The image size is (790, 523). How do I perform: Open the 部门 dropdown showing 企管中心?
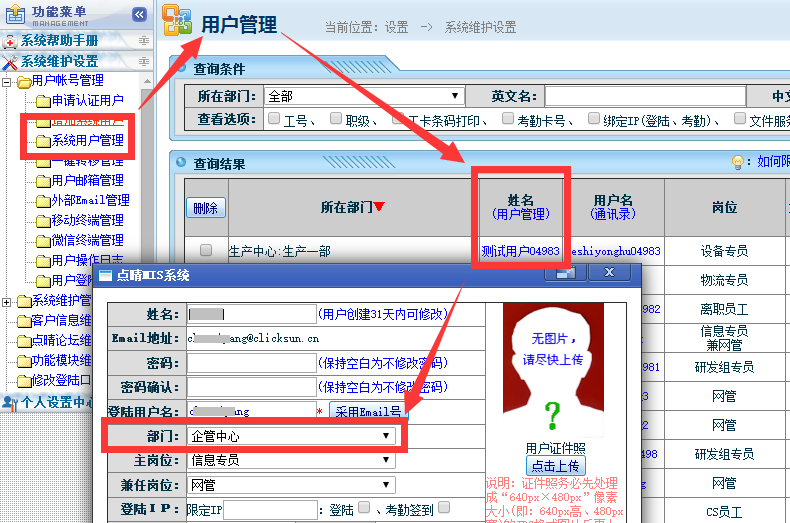click(x=291, y=437)
